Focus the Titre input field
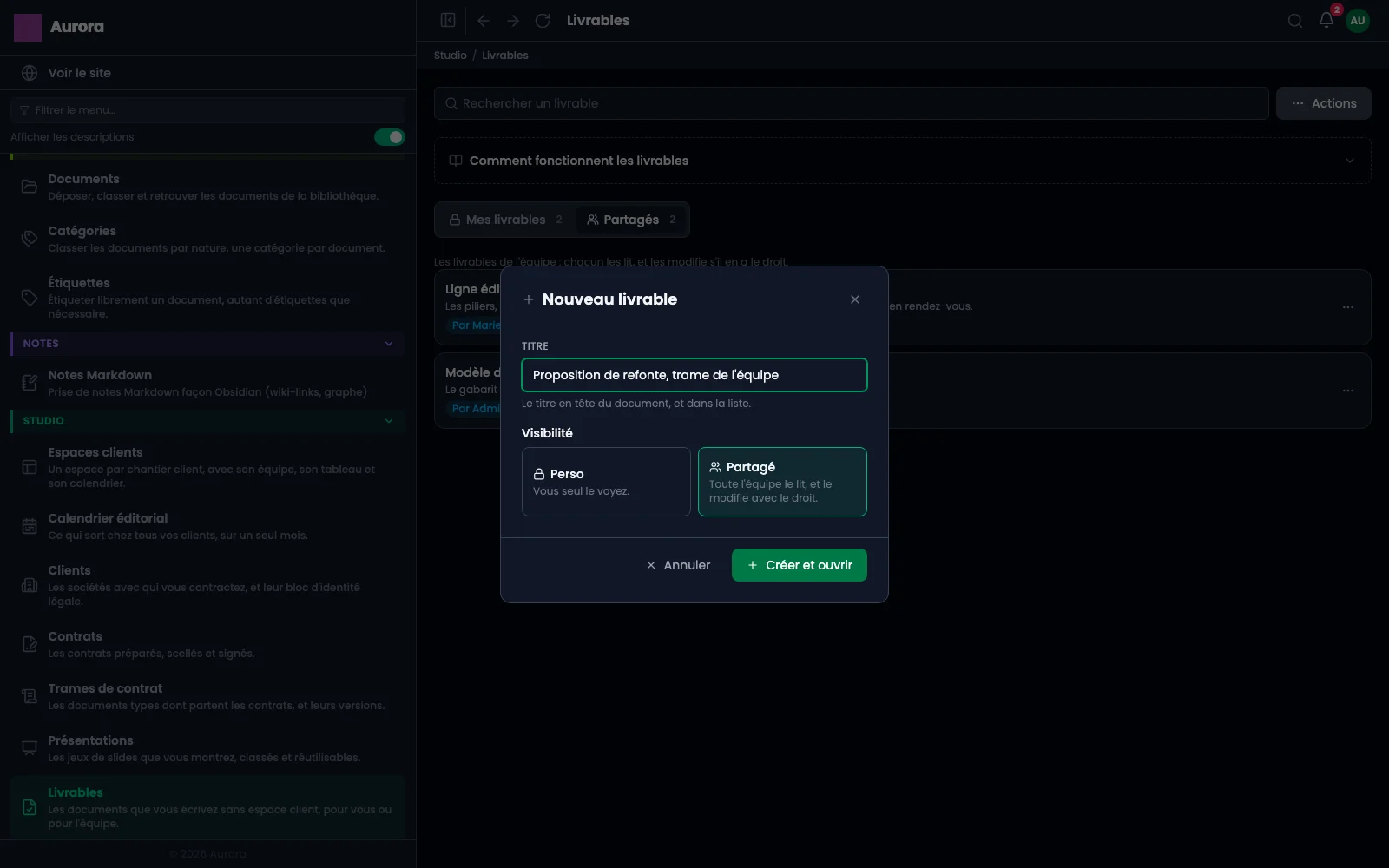 [x=694, y=375]
